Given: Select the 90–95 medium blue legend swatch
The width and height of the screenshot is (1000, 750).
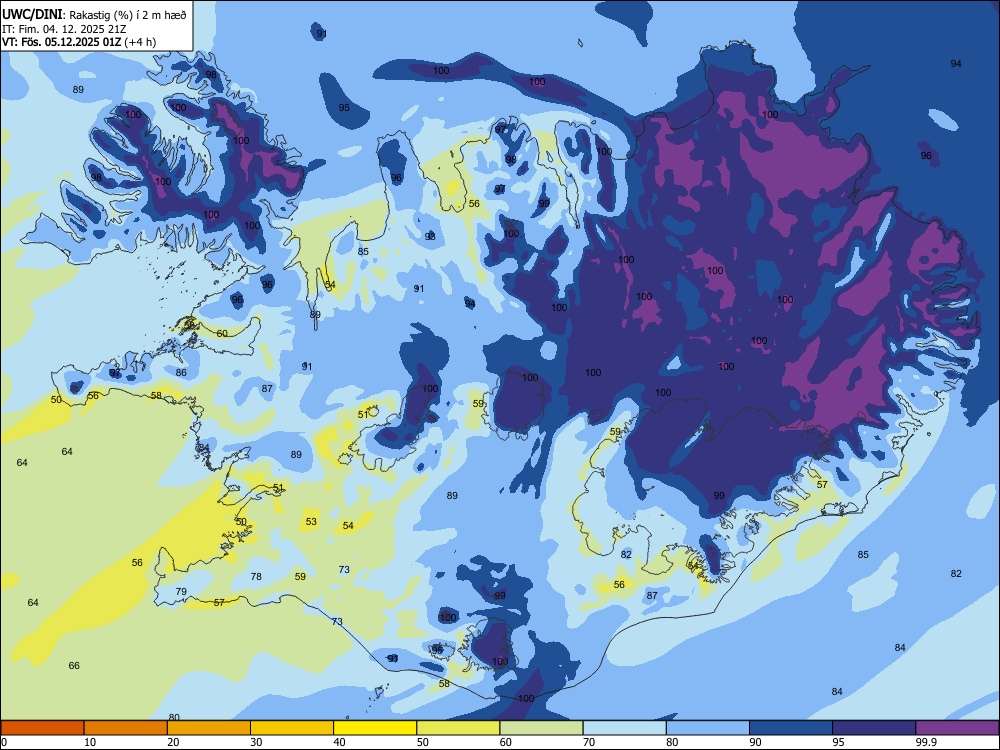Looking at the screenshot, I should pos(791,728).
